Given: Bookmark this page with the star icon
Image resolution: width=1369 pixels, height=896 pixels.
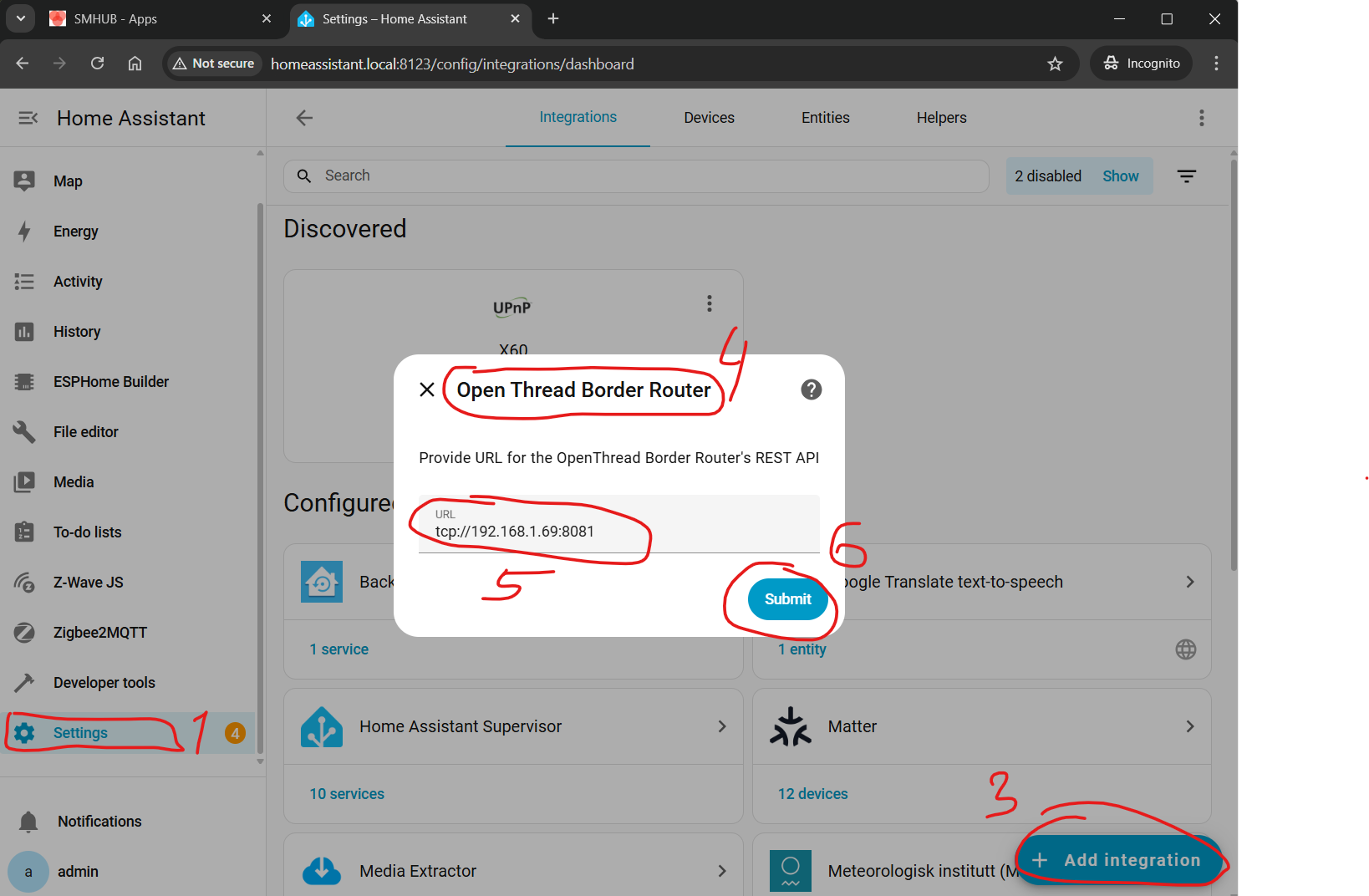Looking at the screenshot, I should (1055, 64).
